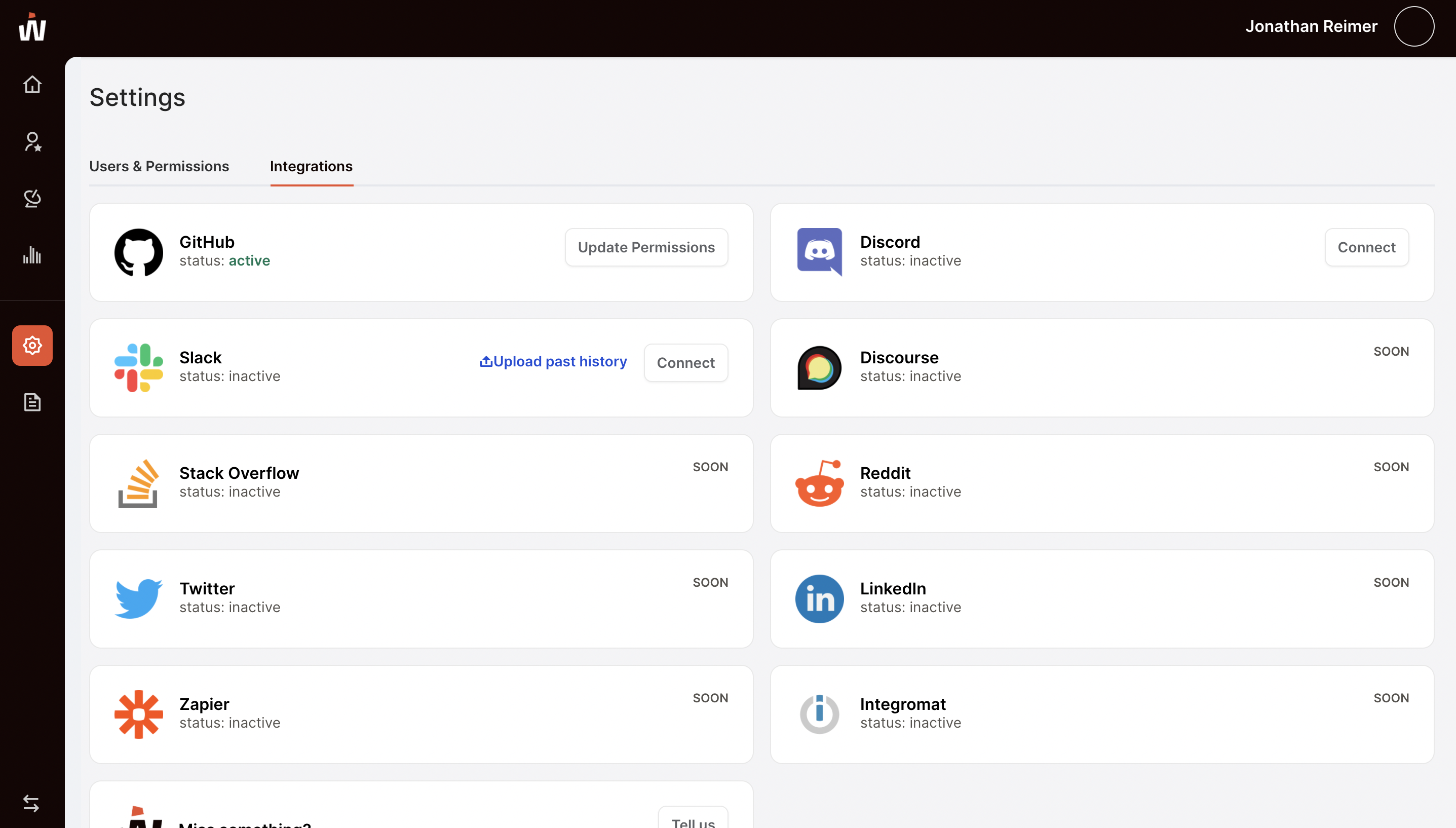Click Upload past history link
The height and width of the screenshot is (828, 1456).
coord(553,362)
